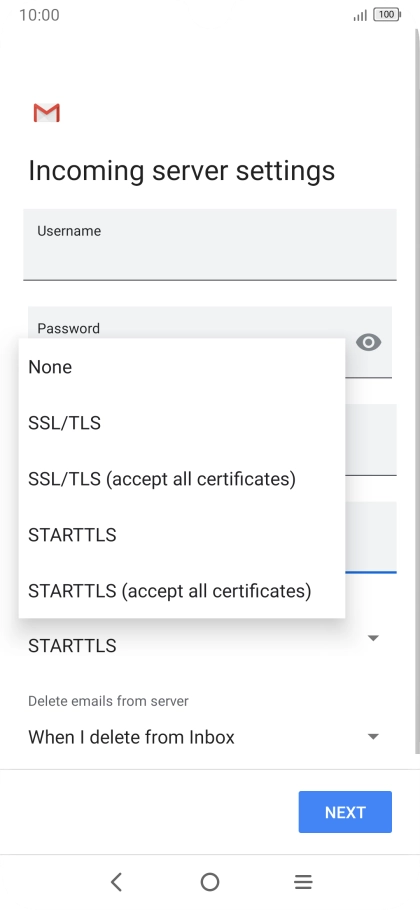Tap the Android back navigation icon
The height and width of the screenshot is (910, 420).
pyautogui.click(x=116, y=882)
